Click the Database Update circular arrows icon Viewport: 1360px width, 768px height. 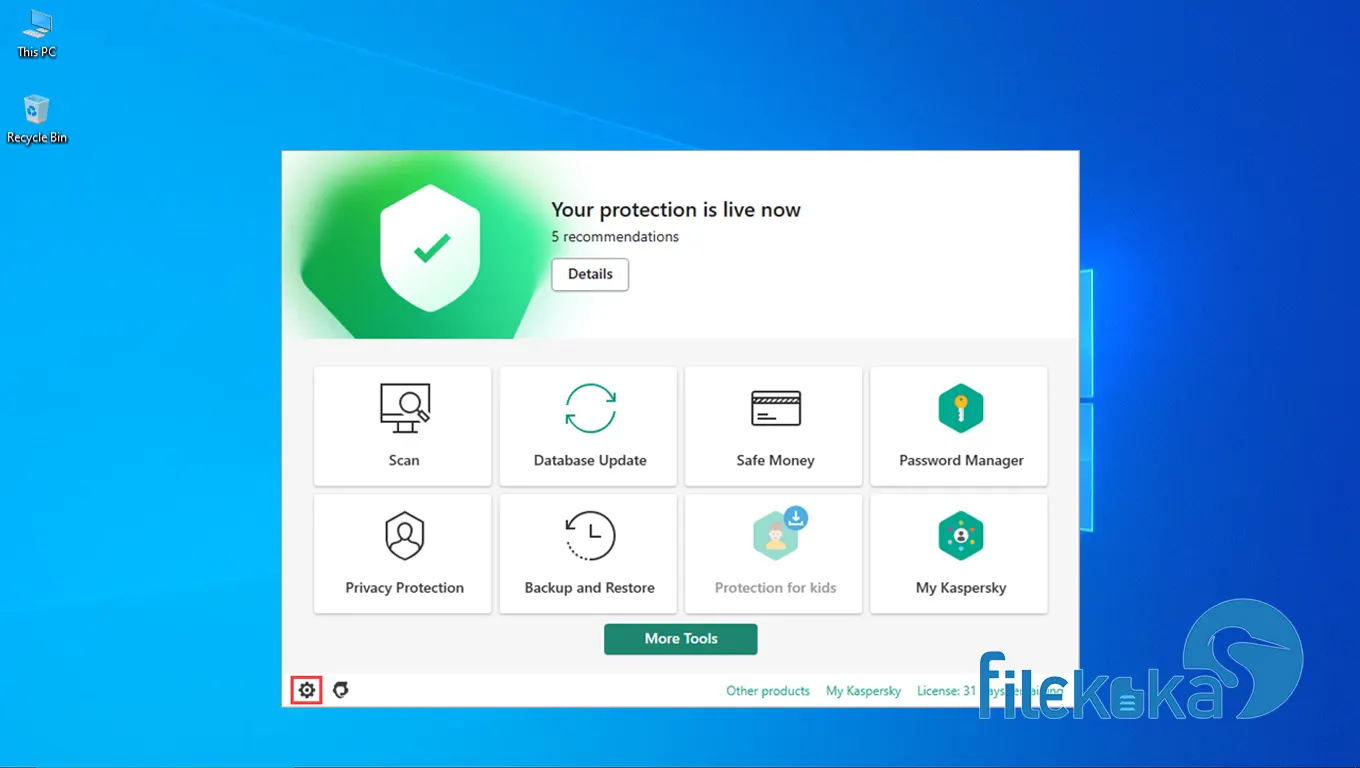tap(590, 408)
